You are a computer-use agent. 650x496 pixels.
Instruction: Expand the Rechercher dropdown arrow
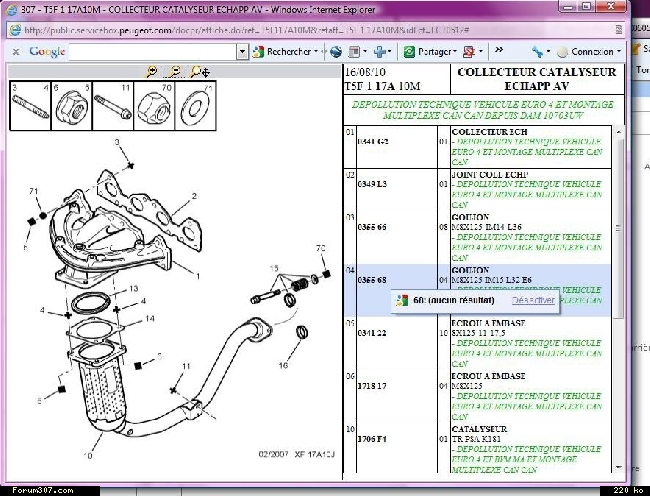(x=316, y=51)
